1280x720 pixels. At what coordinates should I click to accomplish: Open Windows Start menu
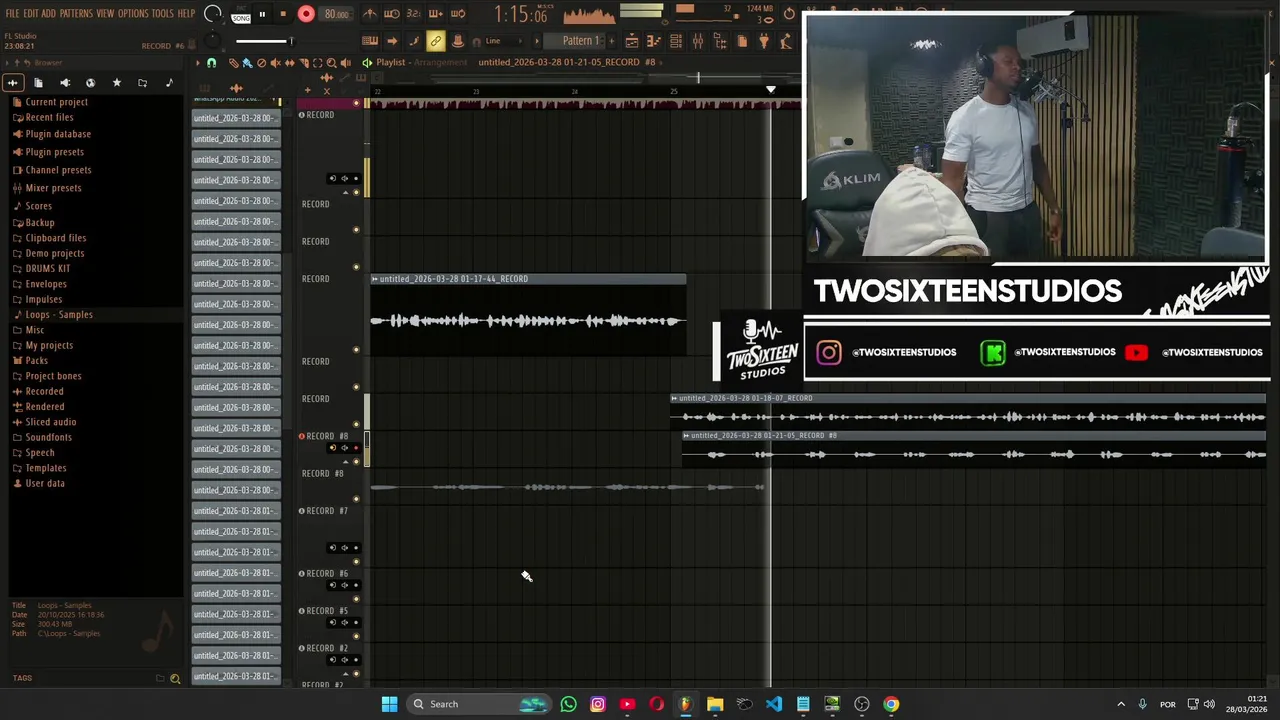coord(389,704)
